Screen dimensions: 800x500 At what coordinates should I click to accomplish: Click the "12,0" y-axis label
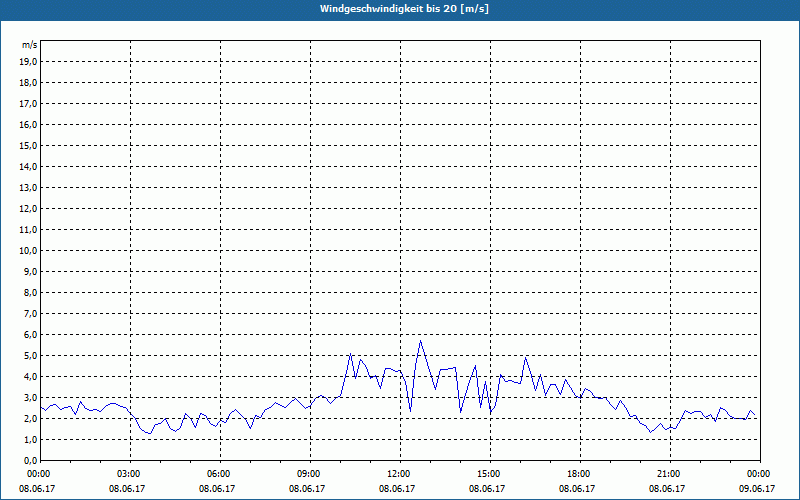click(29, 209)
